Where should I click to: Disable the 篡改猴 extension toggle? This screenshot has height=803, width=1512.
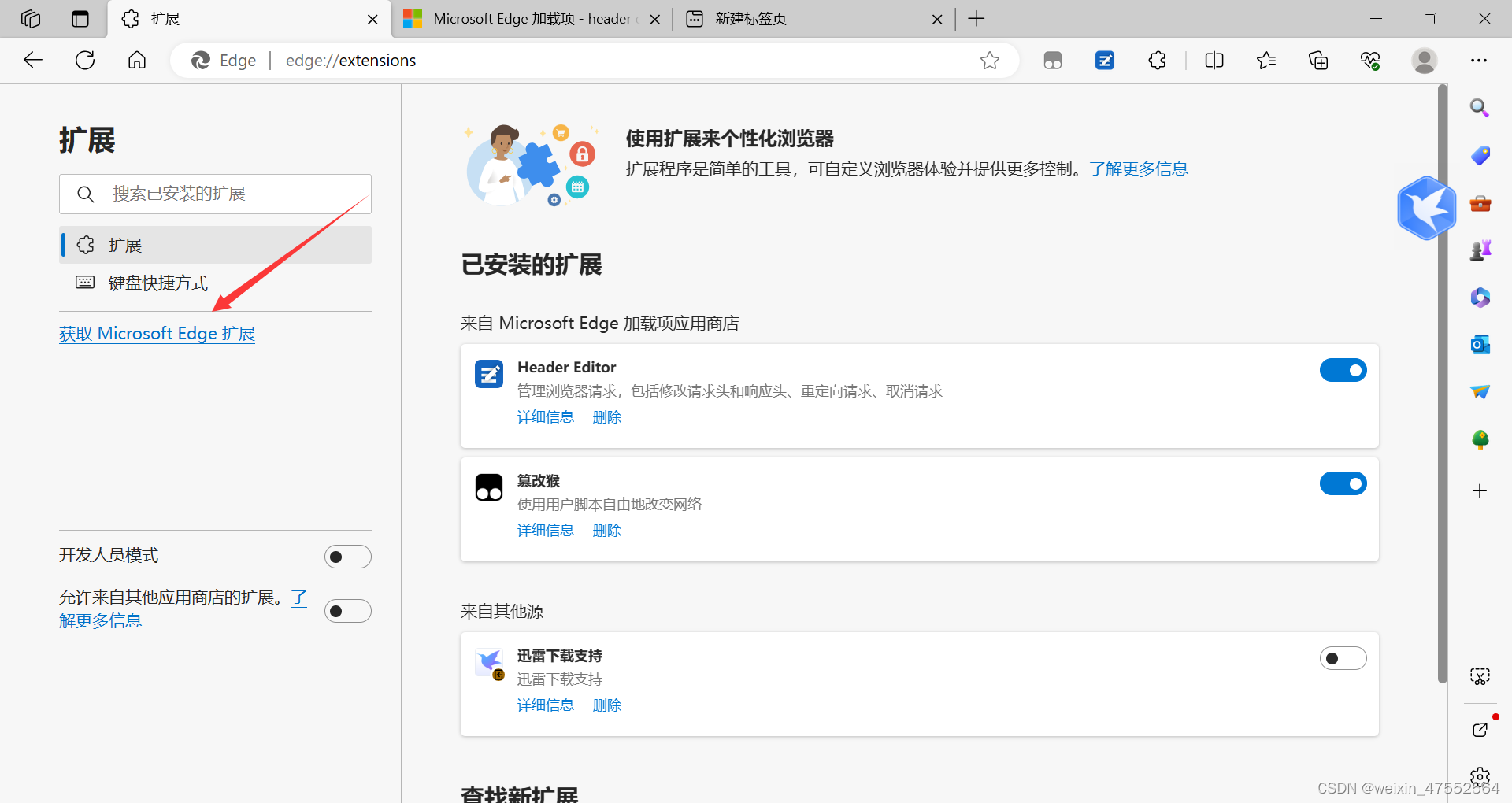tap(1343, 483)
